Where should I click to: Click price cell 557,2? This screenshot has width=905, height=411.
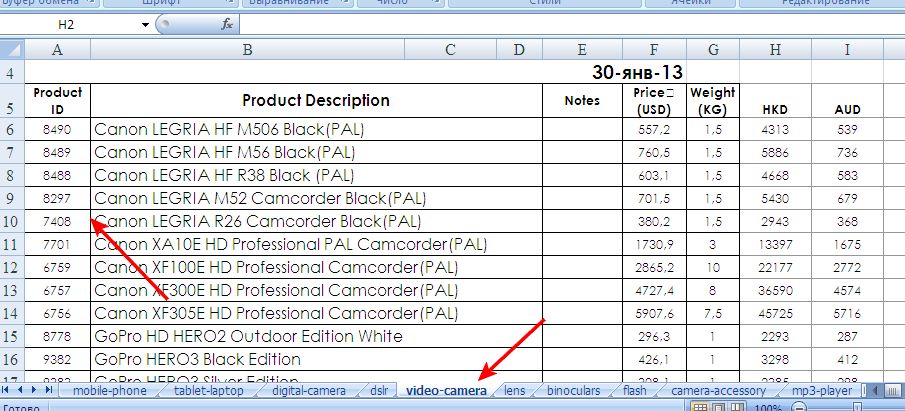point(654,129)
